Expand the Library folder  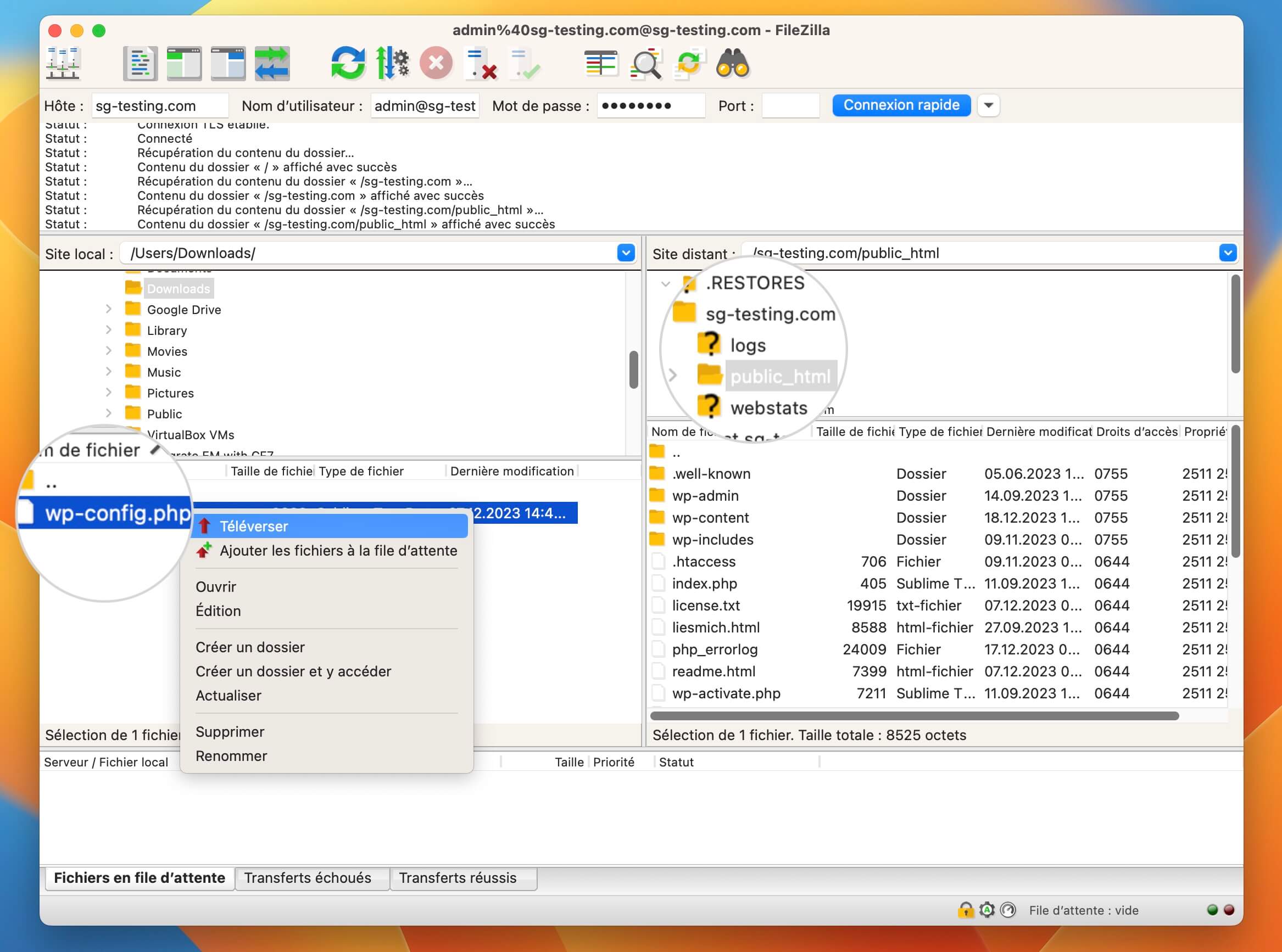click(108, 329)
